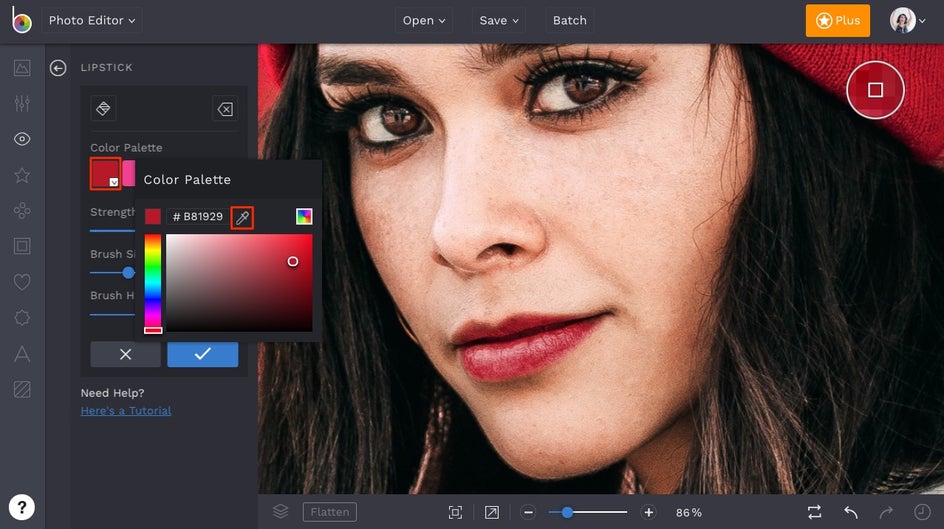The height and width of the screenshot is (529, 944).
Task: Adjust the Brush Size slider handle
Action: pyautogui.click(x=128, y=273)
